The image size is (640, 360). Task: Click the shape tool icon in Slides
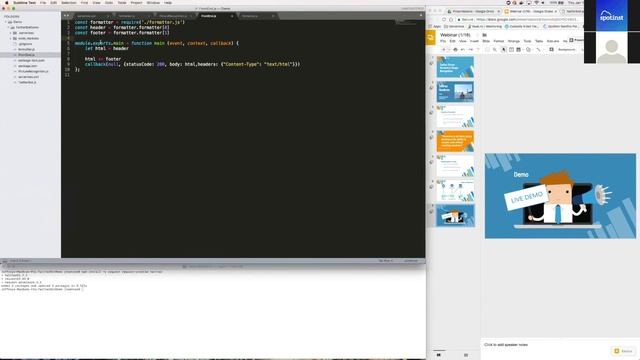pos(528,49)
